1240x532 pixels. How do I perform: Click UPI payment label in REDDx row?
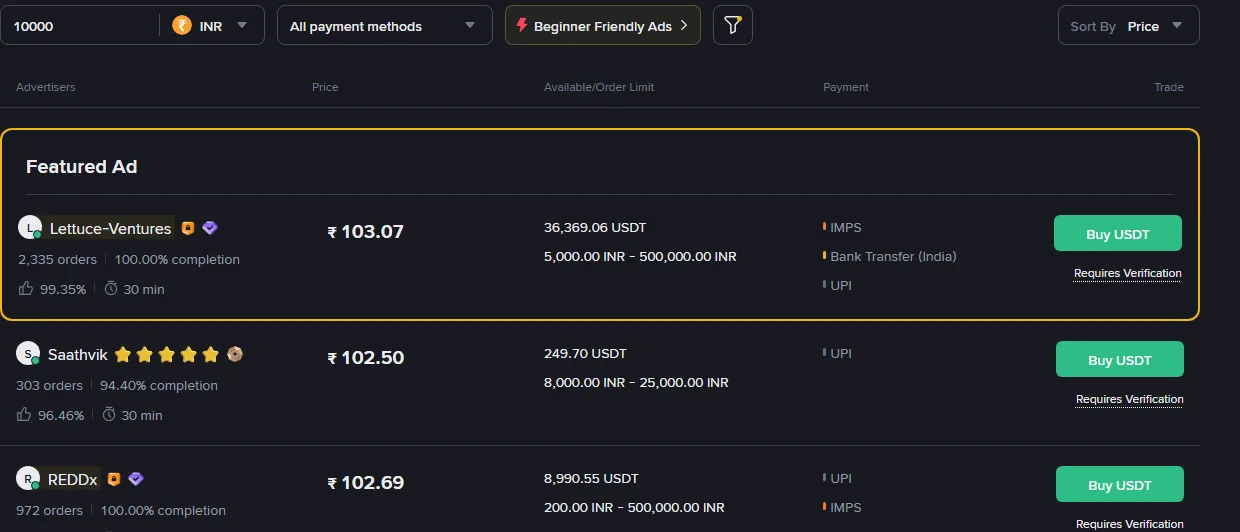click(841, 479)
